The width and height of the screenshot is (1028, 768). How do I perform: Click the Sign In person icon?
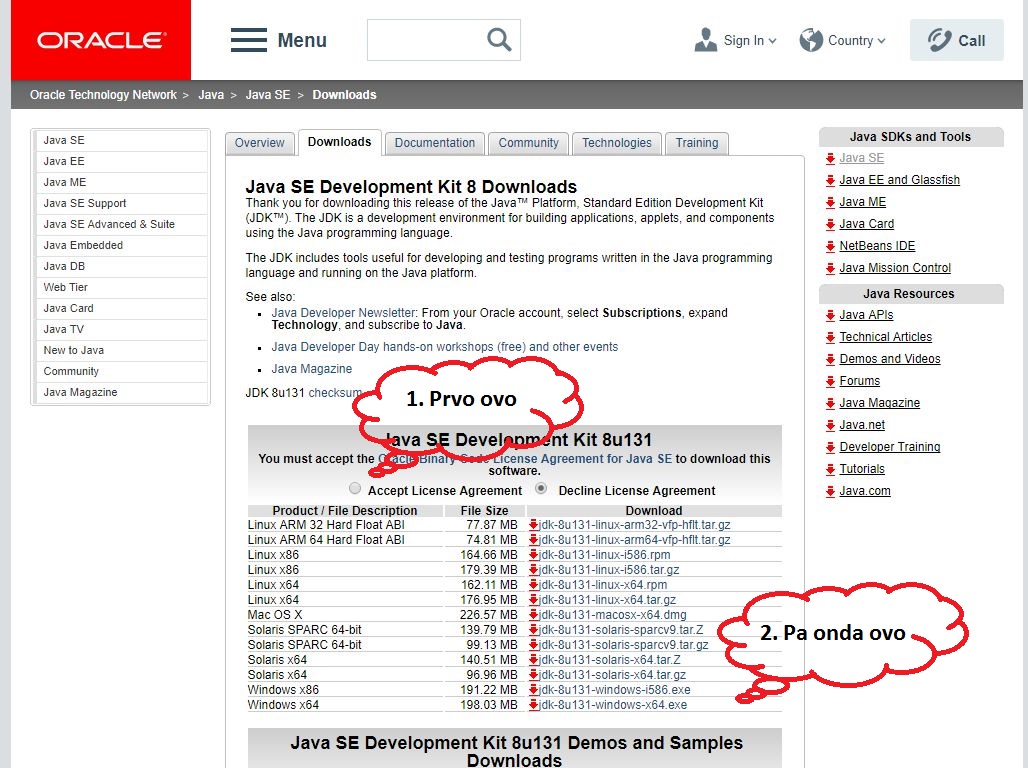click(704, 39)
